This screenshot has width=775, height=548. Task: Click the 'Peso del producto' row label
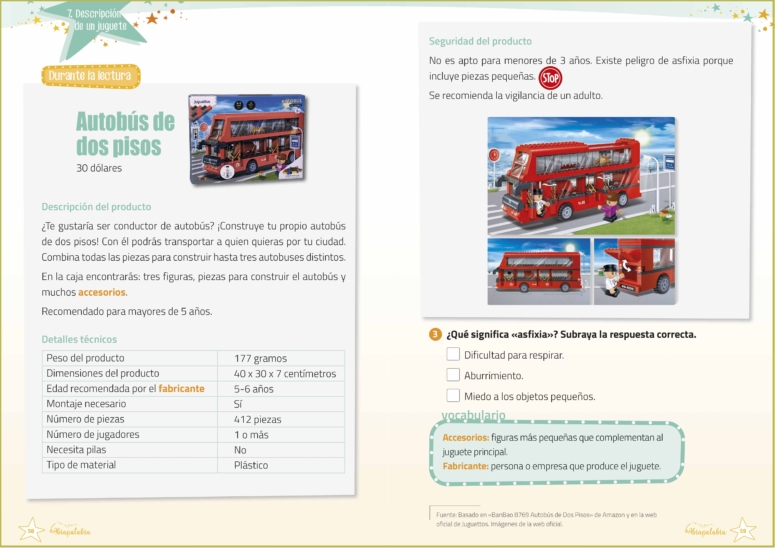pos(85,358)
